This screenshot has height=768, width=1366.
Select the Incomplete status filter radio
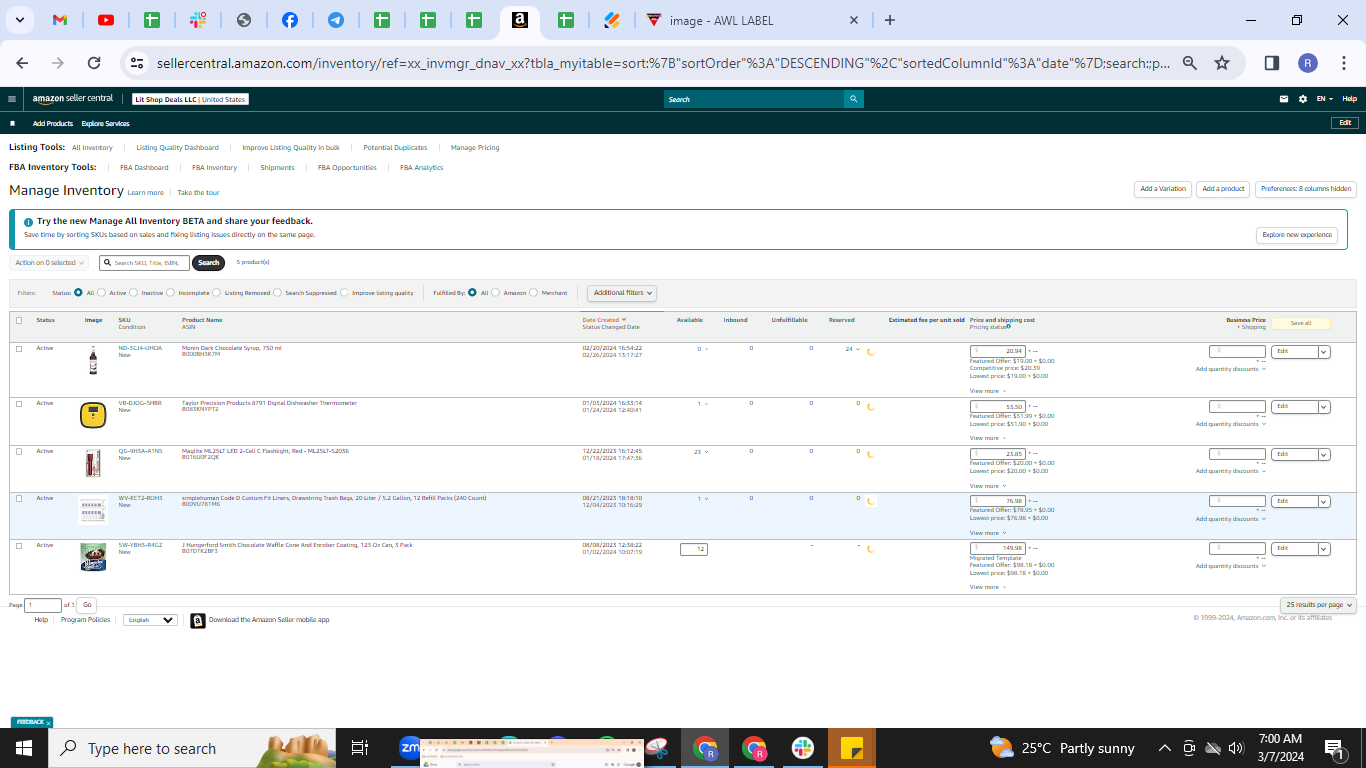point(171,293)
